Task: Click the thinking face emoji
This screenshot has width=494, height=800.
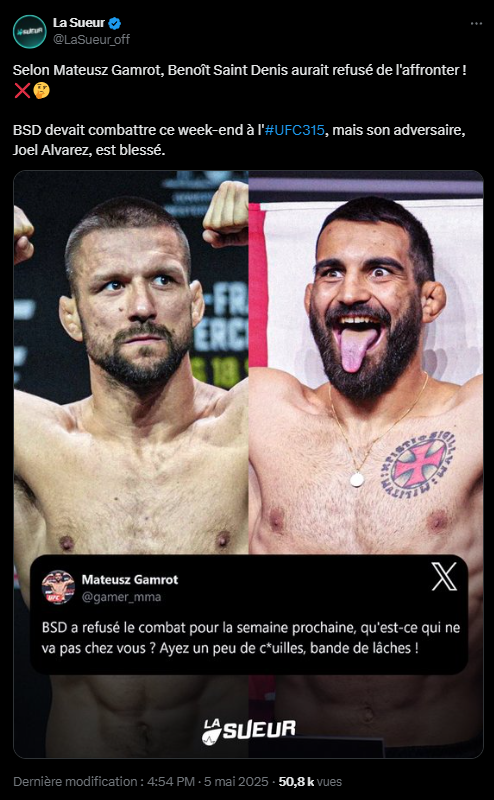Action: 41,91
